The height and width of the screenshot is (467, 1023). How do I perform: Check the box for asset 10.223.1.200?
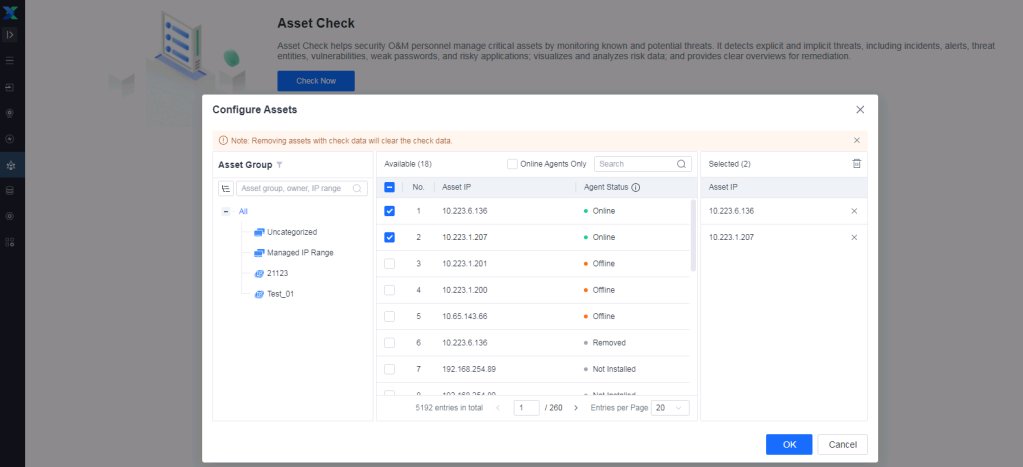[x=389, y=290]
